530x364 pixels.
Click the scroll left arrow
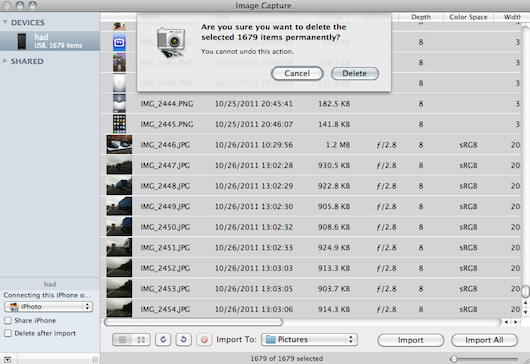pyautogui.click(x=506, y=322)
